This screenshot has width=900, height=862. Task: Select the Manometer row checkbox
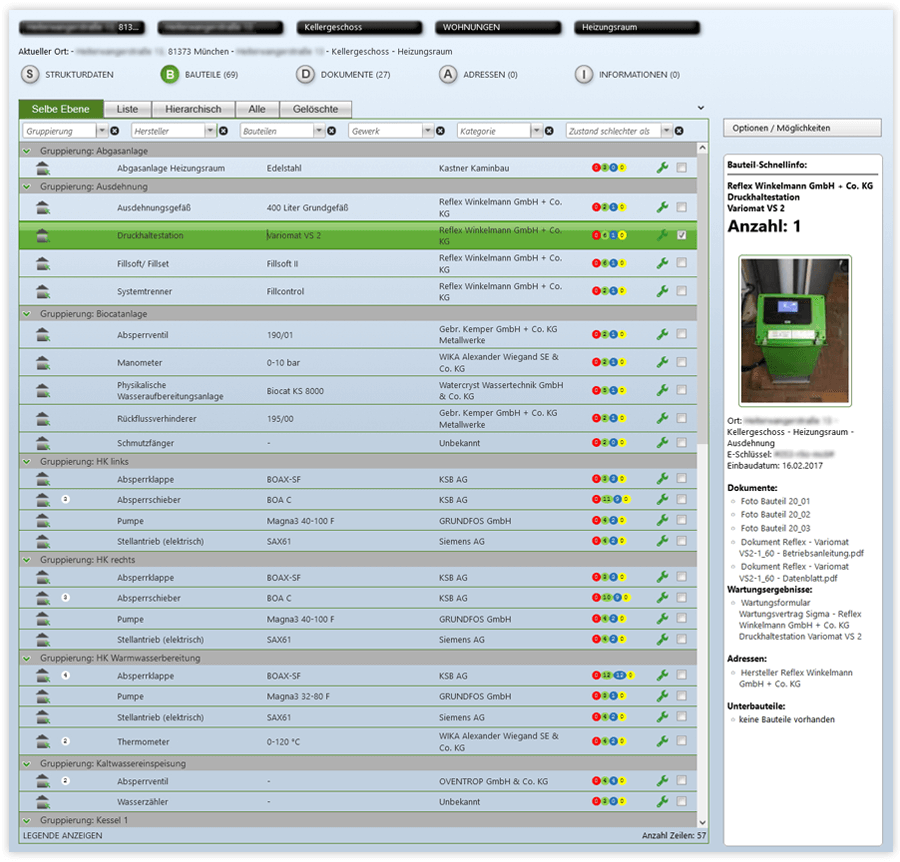681,362
